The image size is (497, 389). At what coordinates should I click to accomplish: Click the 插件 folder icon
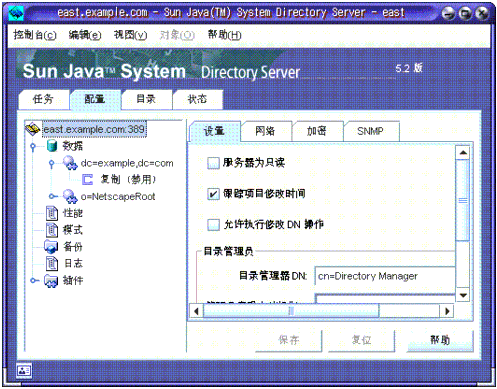(x=51, y=281)
